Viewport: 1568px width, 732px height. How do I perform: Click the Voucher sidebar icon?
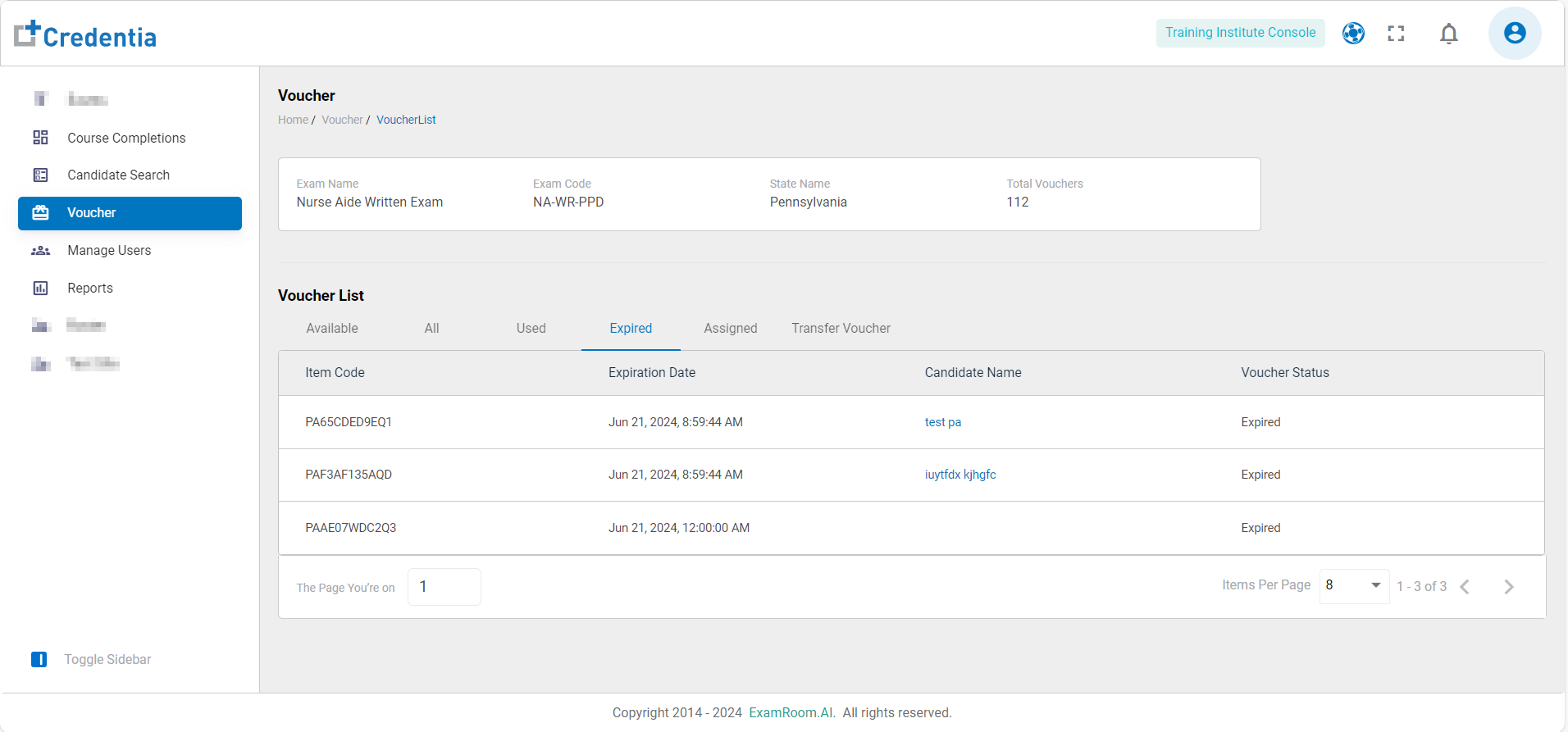[40, 213]
